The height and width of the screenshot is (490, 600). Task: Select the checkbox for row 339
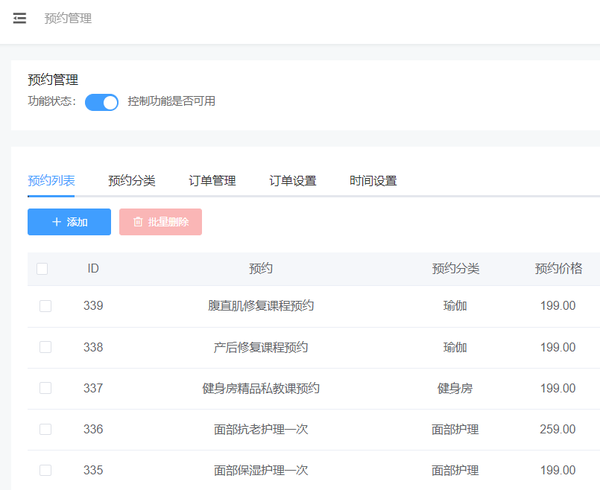point(46,306)
